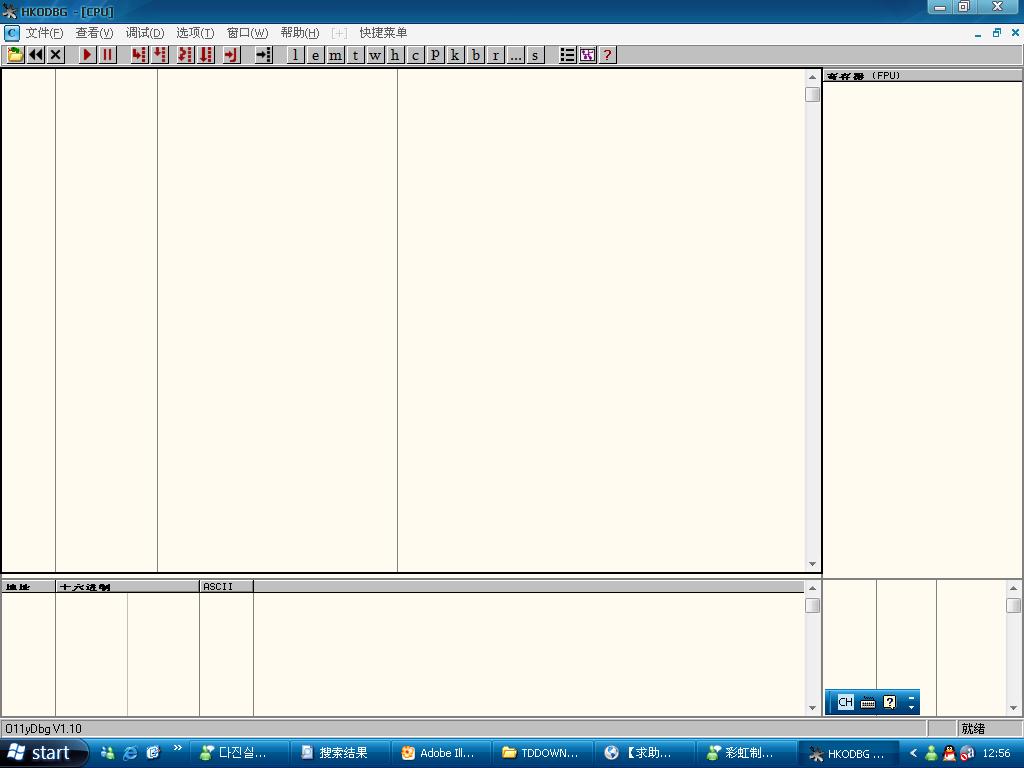Open Windows list with 'w' button
The height and width of the screenshot is (768, 1024).
pyautogui.click(x=376, y=55)
